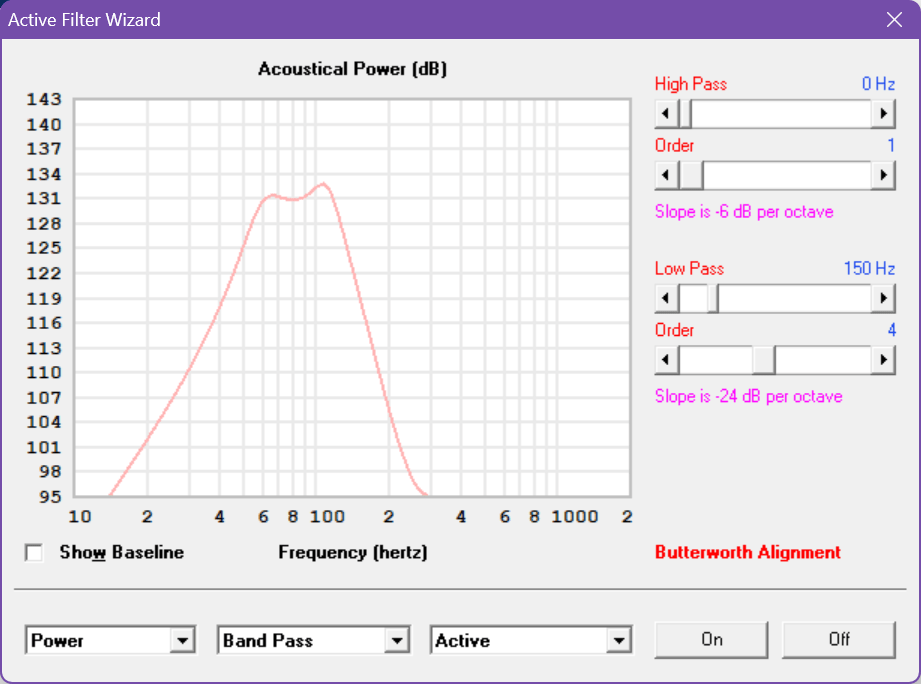Click the High Pass Order left arrow
Viewport: 921px width, 684px height.
point(667,175)
